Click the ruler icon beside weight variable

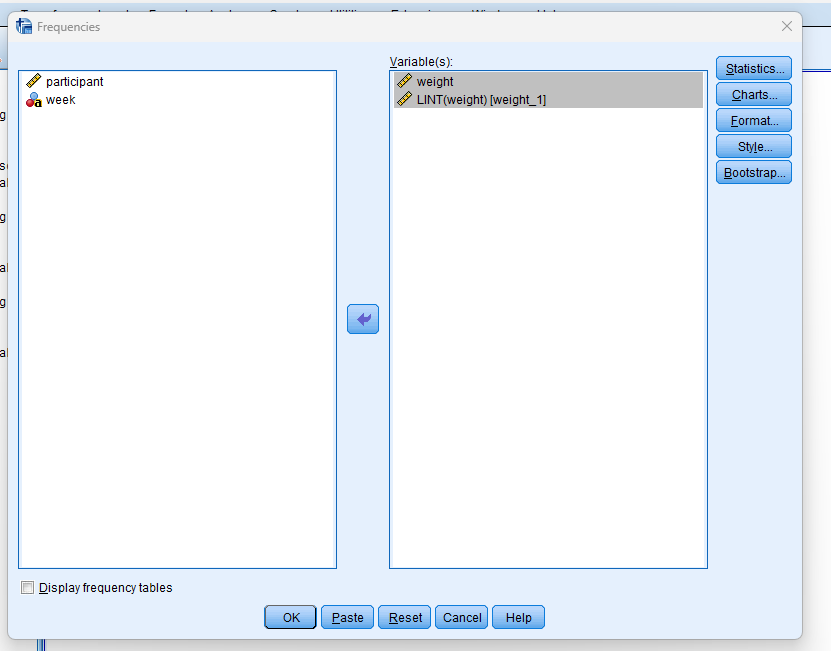[404, 82]
